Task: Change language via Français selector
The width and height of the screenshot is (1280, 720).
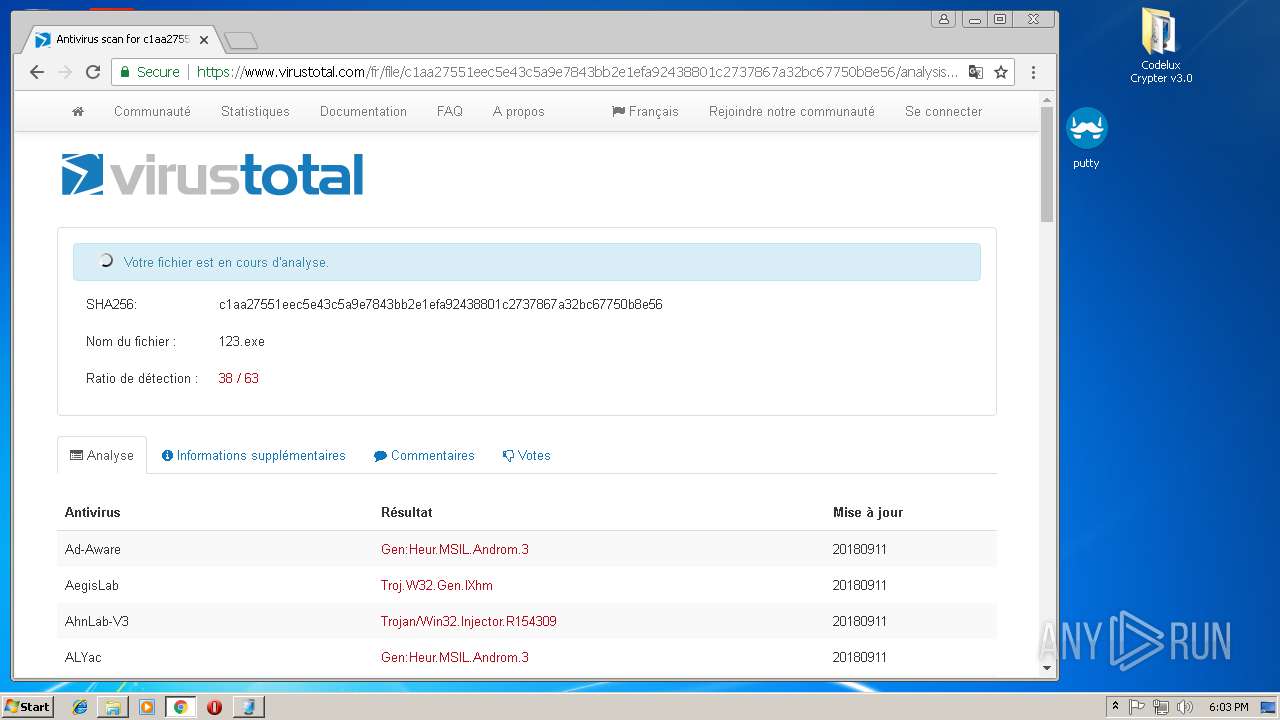Action: (645, 112)
